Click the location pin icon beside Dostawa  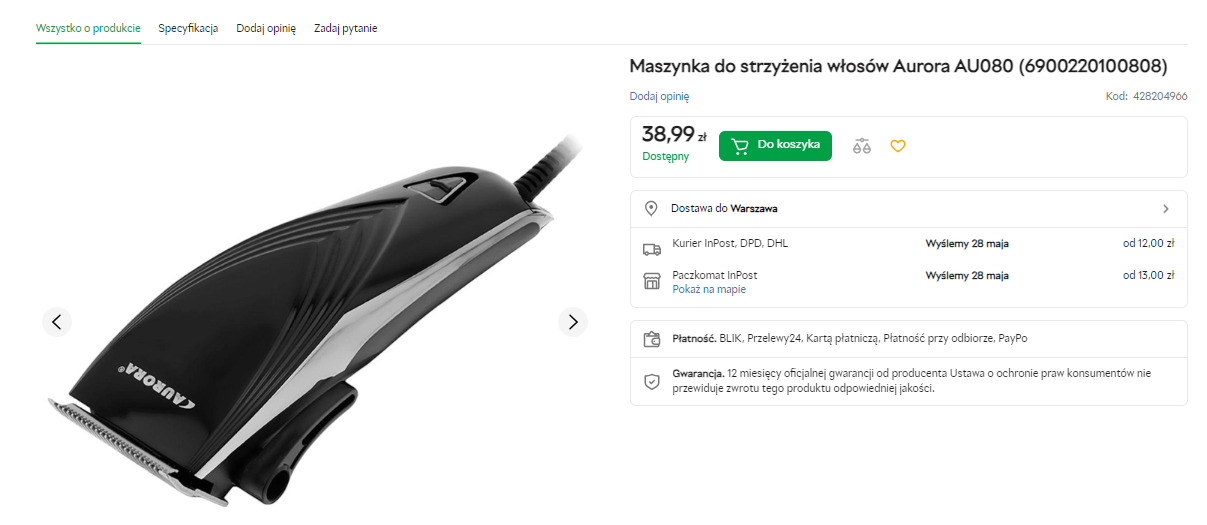click(x=651, y=208)
